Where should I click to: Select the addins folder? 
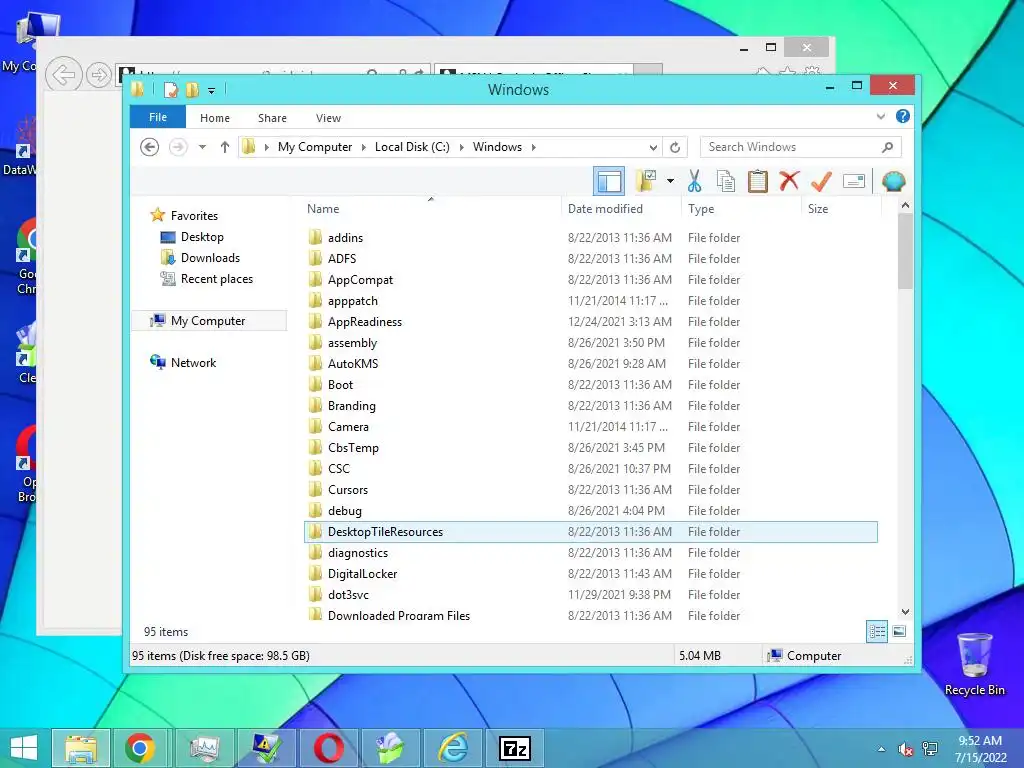tap(590, 238)
